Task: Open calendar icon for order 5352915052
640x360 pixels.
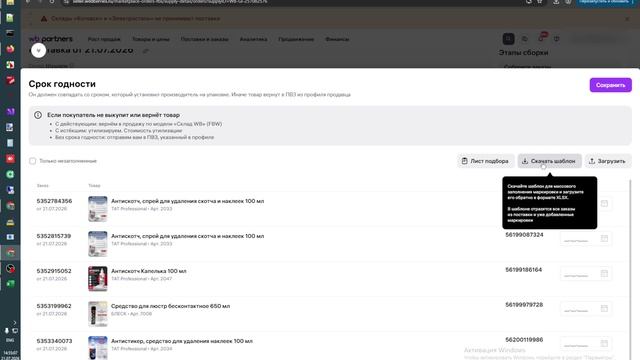Action: tap(604, 273)
